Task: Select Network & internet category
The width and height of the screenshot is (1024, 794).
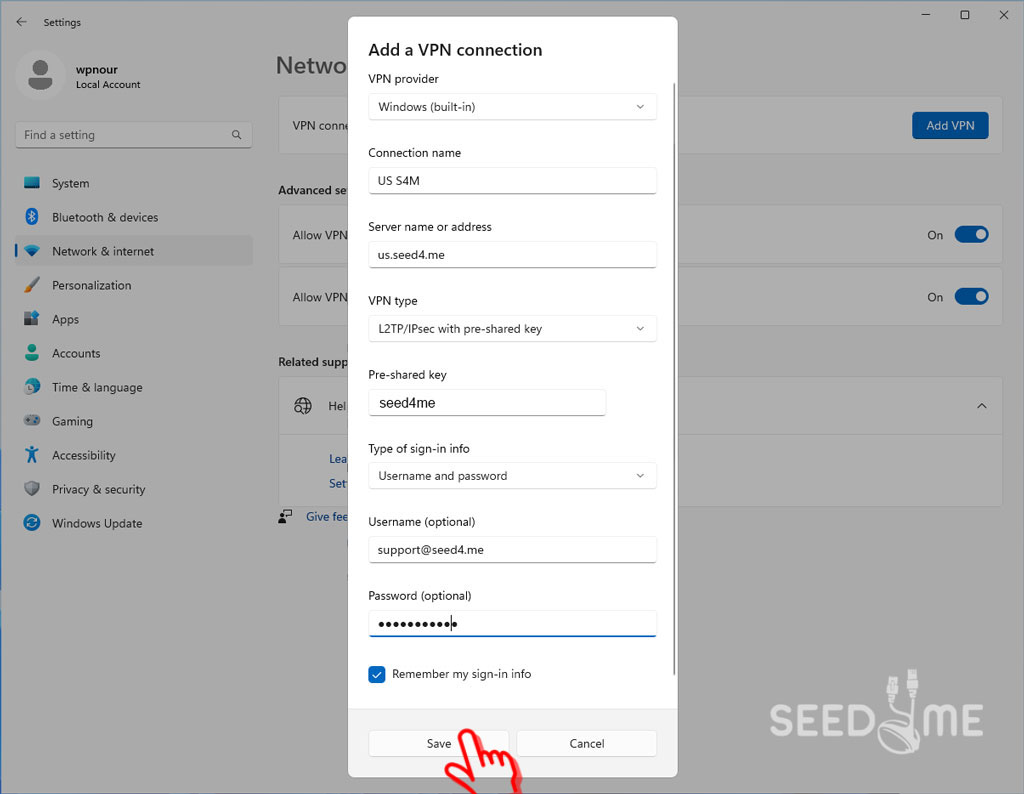Action: [x=133, y=251]
